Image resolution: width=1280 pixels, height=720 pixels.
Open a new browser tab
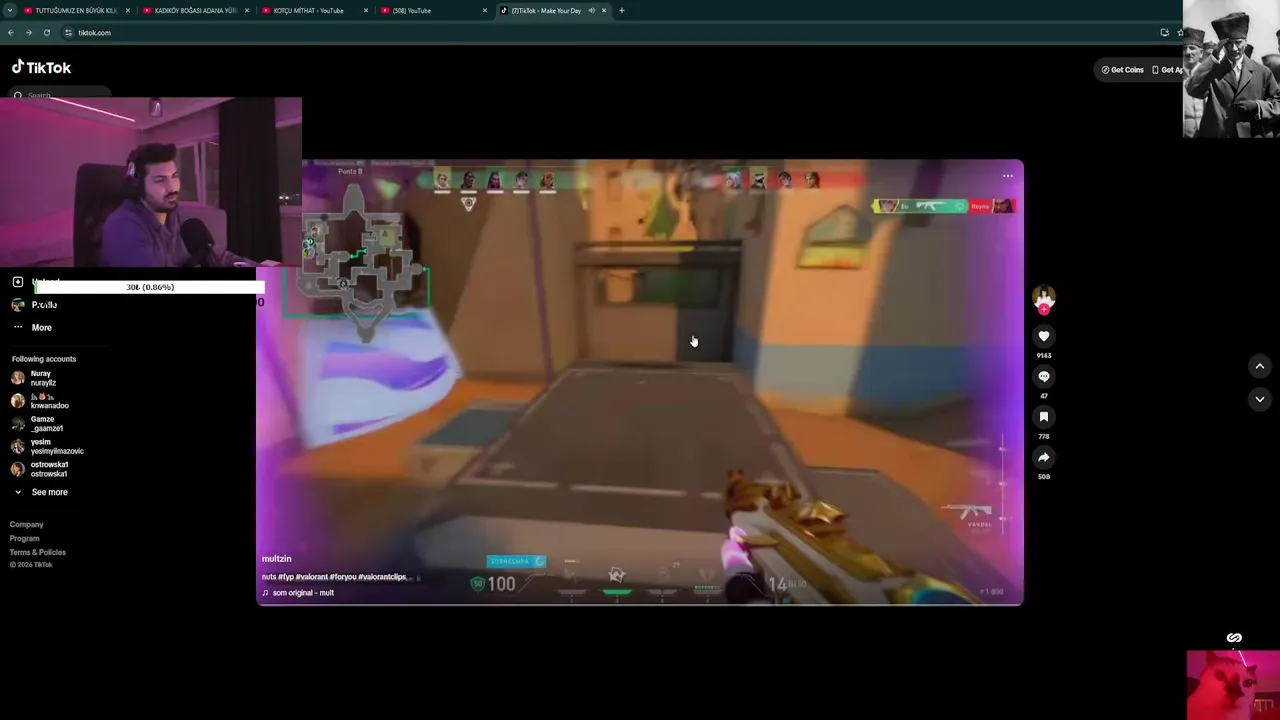pyautogui.click(x=621, y=11)
